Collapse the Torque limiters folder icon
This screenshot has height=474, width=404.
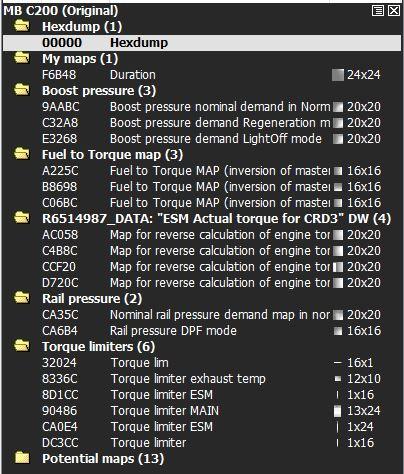click(22, 346)
